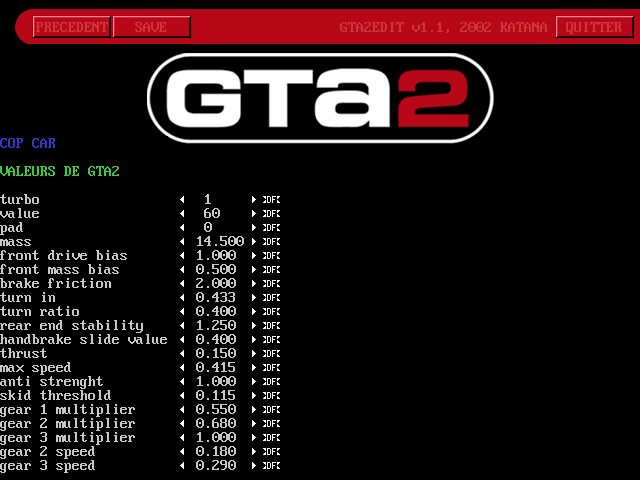This screenshot has height=480, width=640.
Task: Decrease gear 2 multiplier left arrow
Action: [x=182, y=423]
